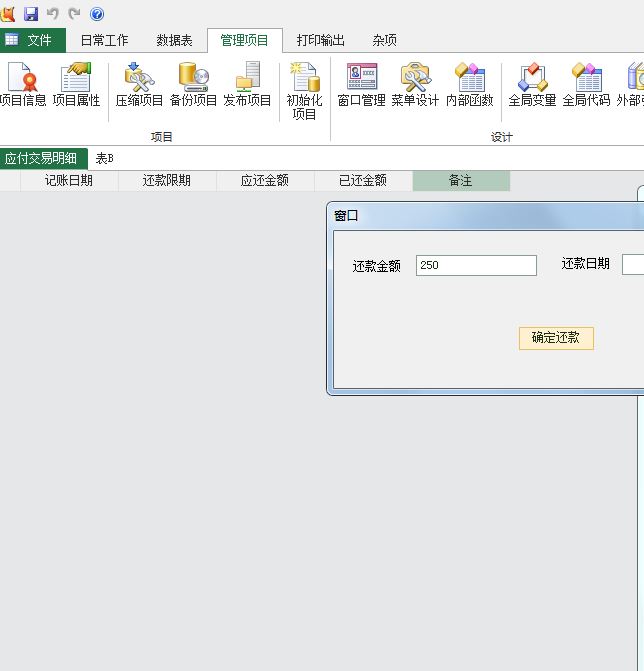Open 全局变量 from the ribbon
This screenshot has width=644, height=671.
click(532, 79)
